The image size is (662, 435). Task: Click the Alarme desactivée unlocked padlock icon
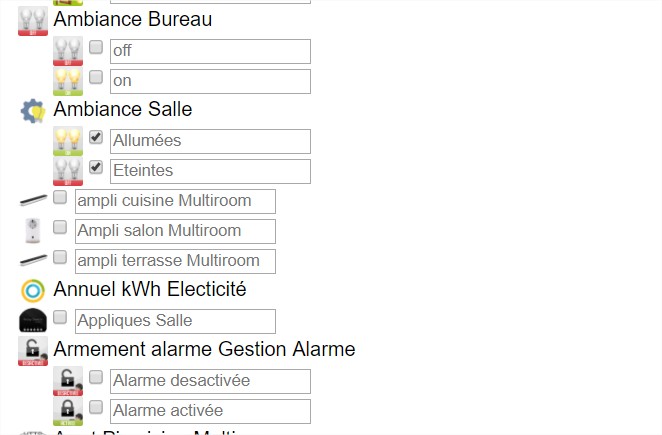pyautogui.click(x=68, y=381)
